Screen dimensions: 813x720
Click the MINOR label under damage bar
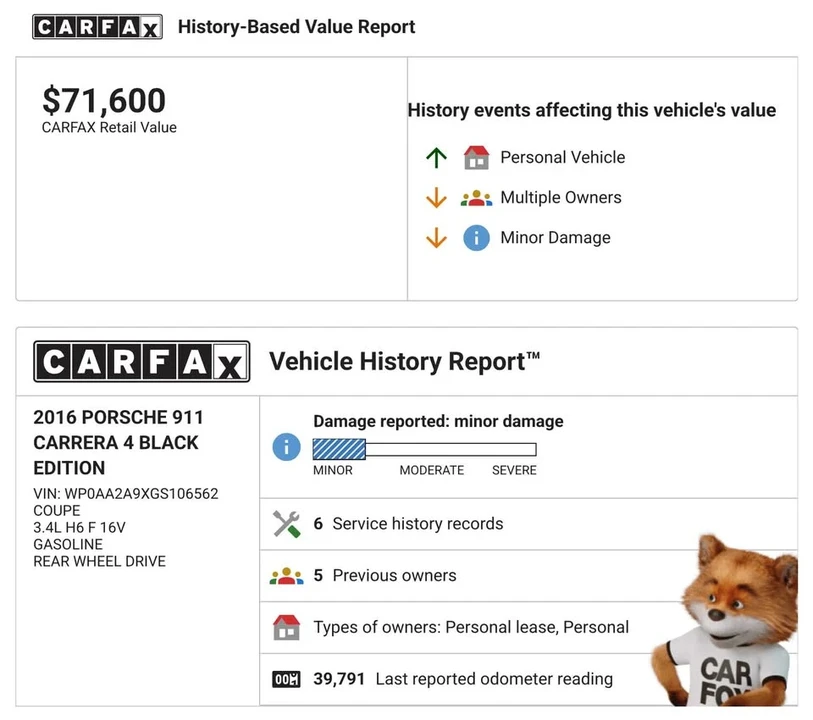(x=333, y=470)
